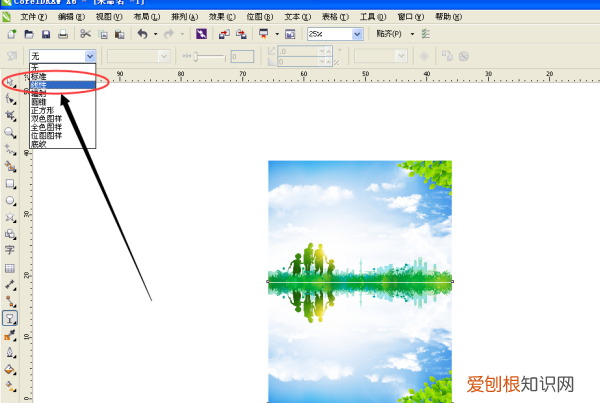This screenshot has height=403, width=600.
Task: Select the Table tool in toolbox
Action: (10, 268)
